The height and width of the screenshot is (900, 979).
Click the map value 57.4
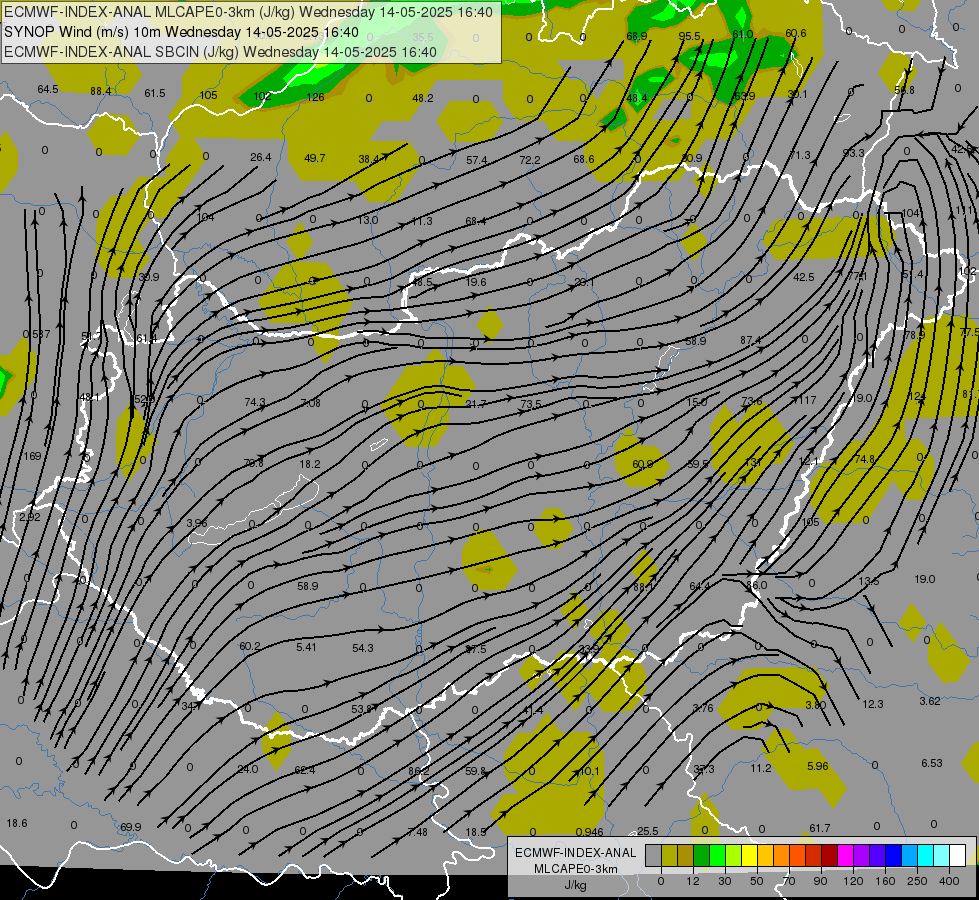(476, 161)
